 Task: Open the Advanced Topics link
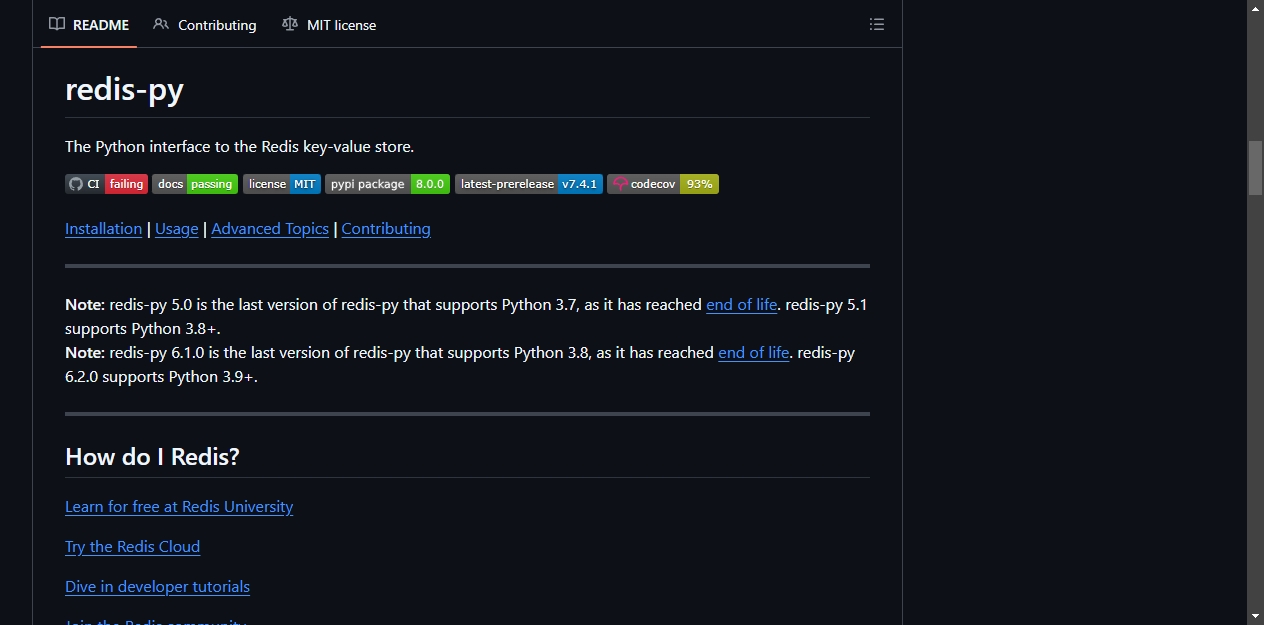[270, 228]
